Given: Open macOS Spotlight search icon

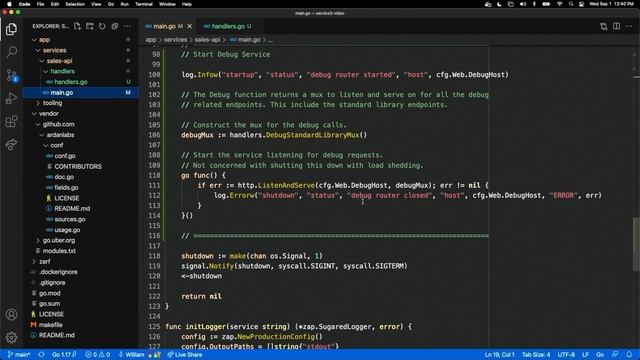Looking at the screenshot, I should click(x=571, y=4).
